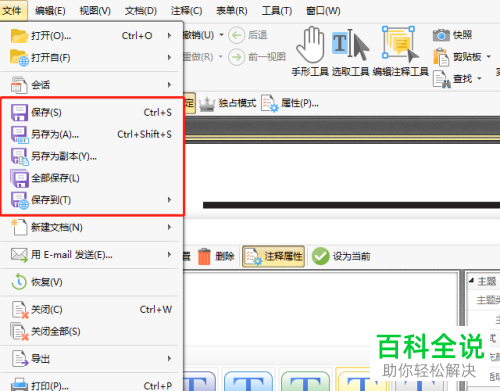Click the E-mail envelope icon
This screenshot has height=391, width=500.
coord(19,255)
